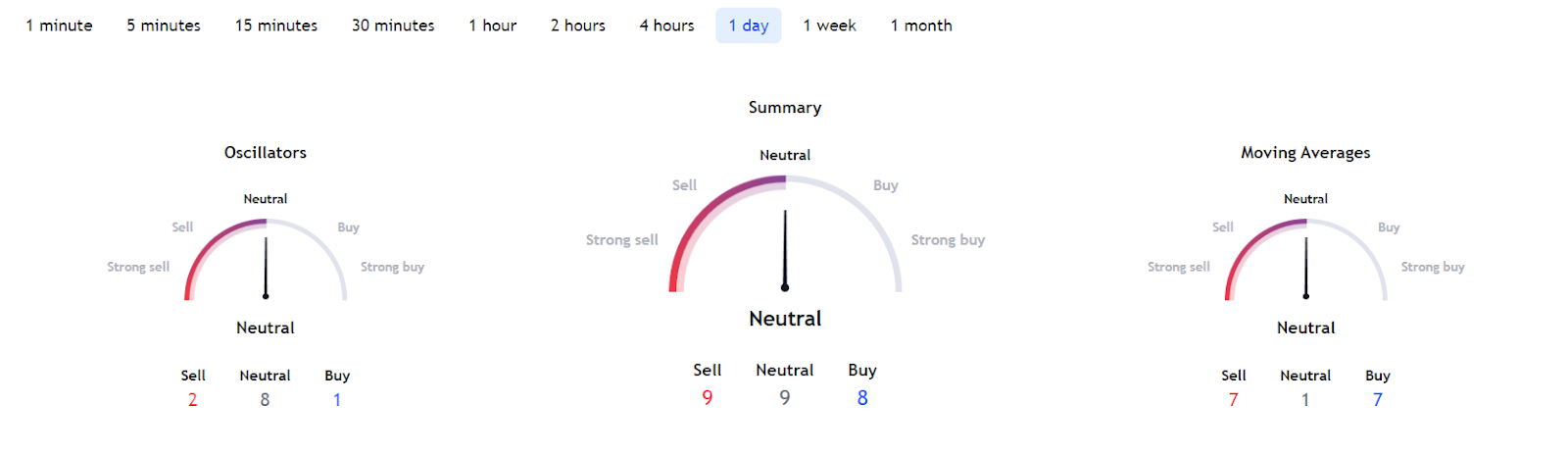The height and width of the screenshot is (454, 1568).
Task: Click Moving Averages sell count 7
Action: [1233, 400]
